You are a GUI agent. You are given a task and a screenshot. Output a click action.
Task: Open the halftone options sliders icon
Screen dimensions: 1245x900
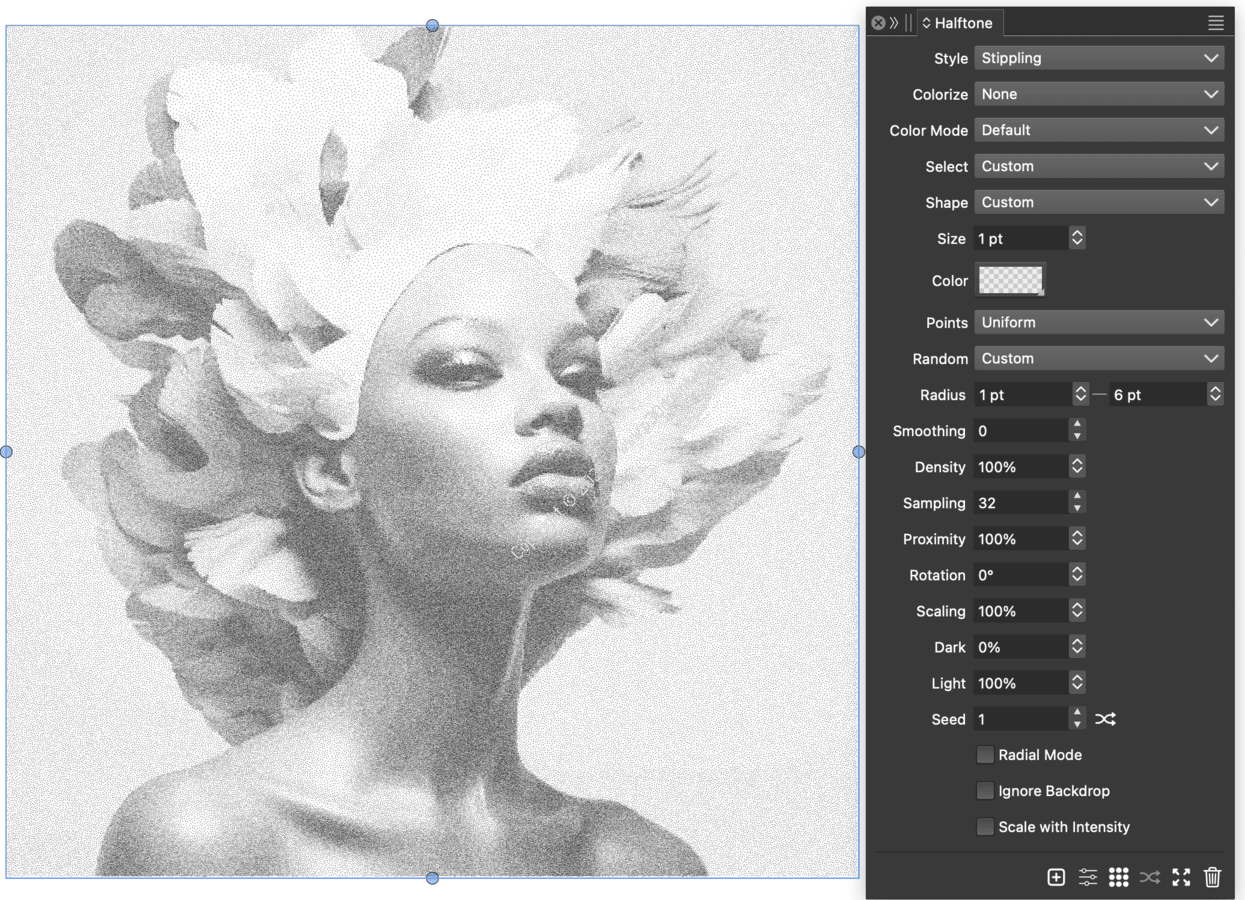point(1088,877)
